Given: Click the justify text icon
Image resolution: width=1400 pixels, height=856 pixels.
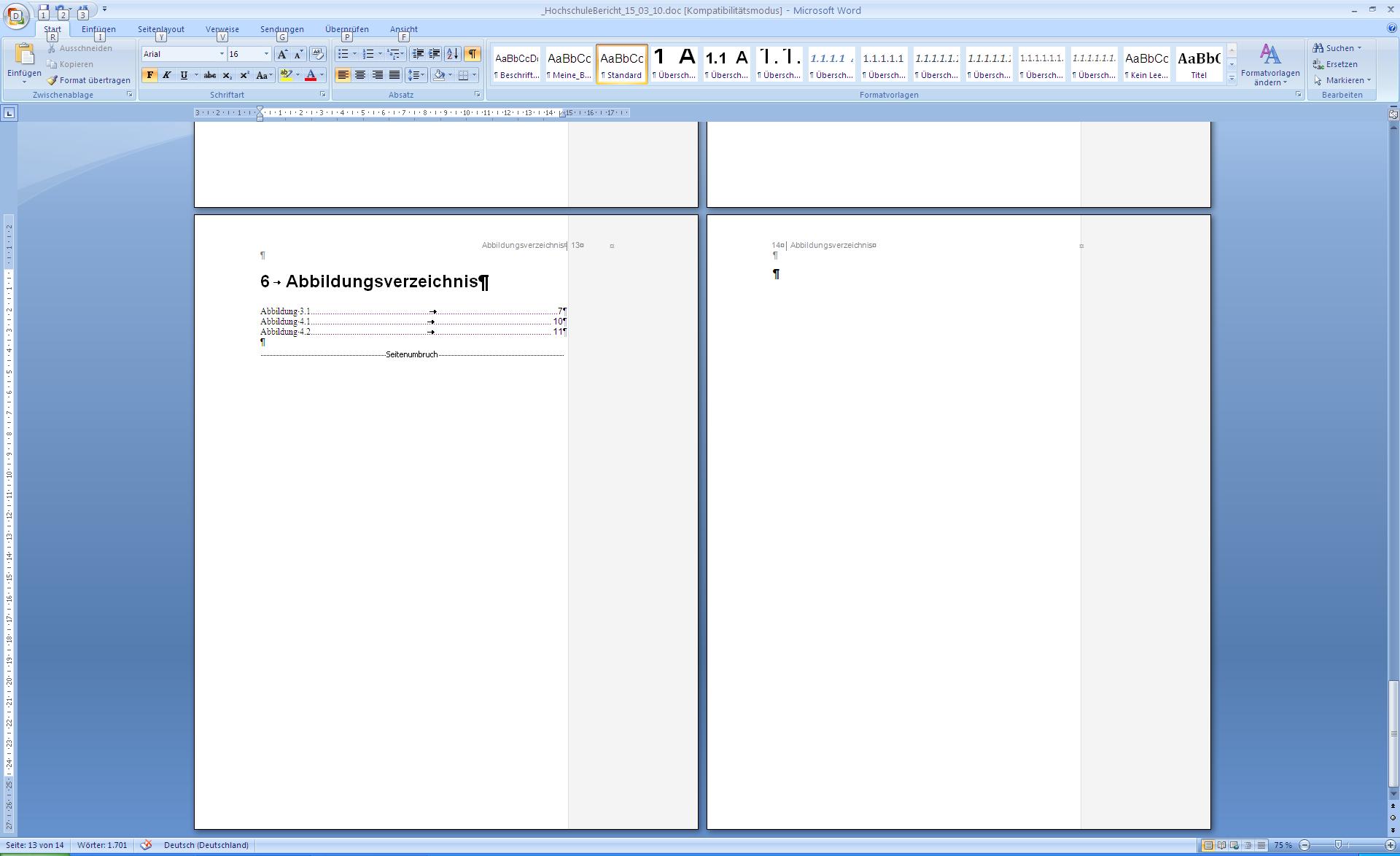Looking at the screenshot, I should point(394,75).
